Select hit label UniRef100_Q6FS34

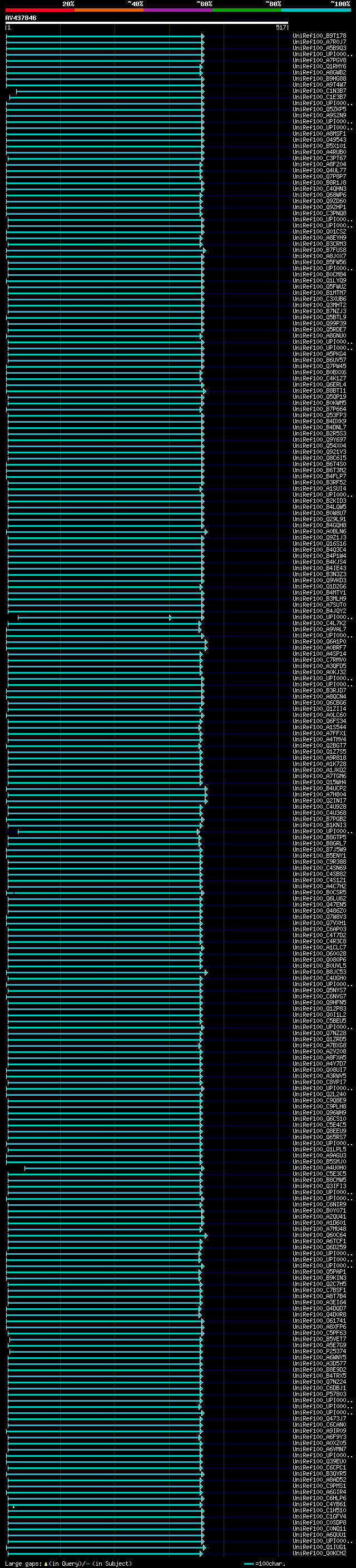click(x=319, y=721)
